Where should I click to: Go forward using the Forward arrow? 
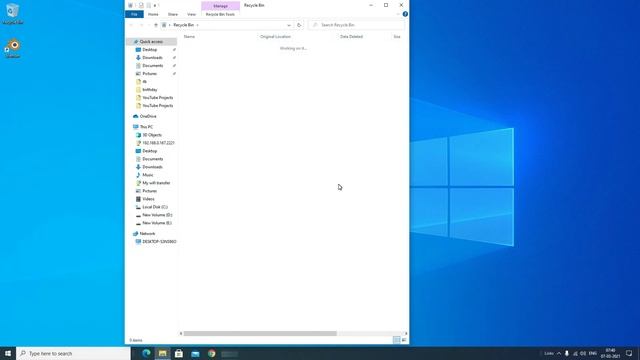click(141, 25)
